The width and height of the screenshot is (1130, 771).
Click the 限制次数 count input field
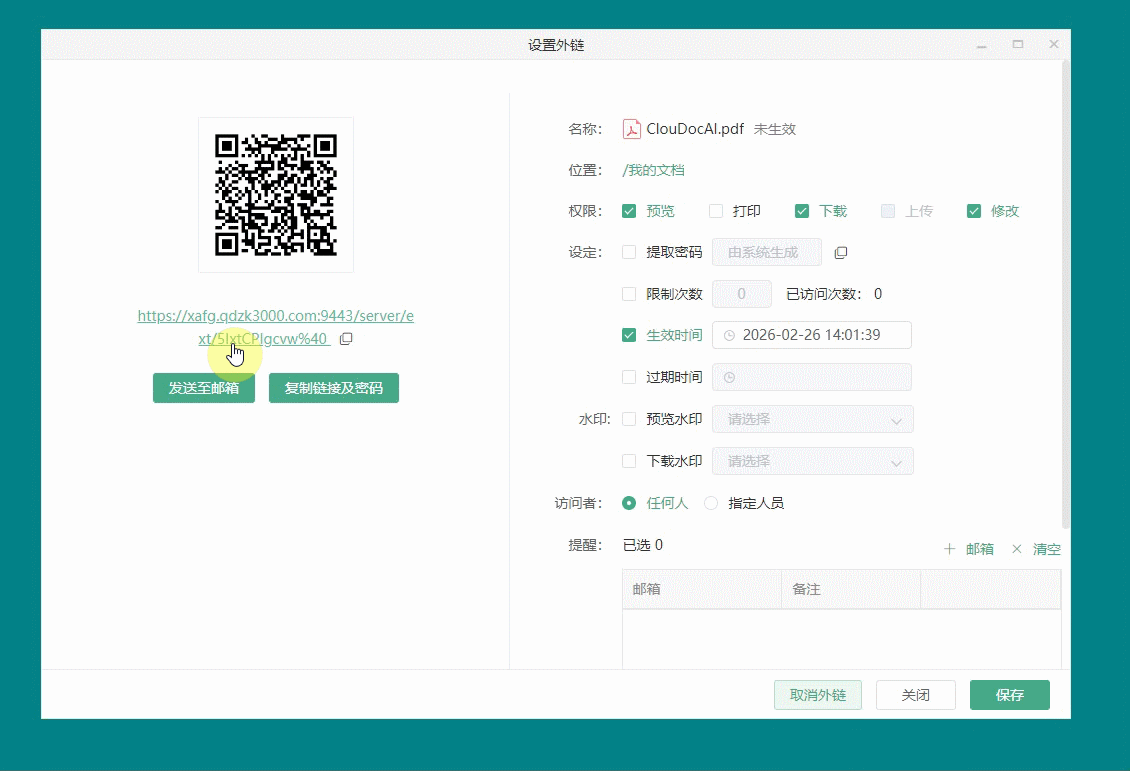click(742, 293)
